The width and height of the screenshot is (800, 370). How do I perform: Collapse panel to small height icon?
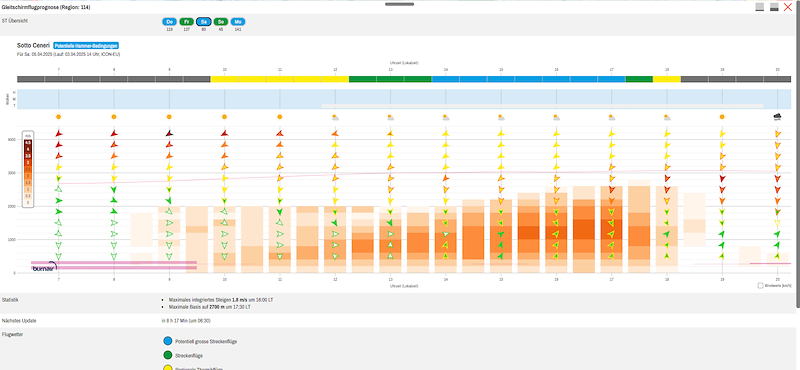click(x=760, y=7)
